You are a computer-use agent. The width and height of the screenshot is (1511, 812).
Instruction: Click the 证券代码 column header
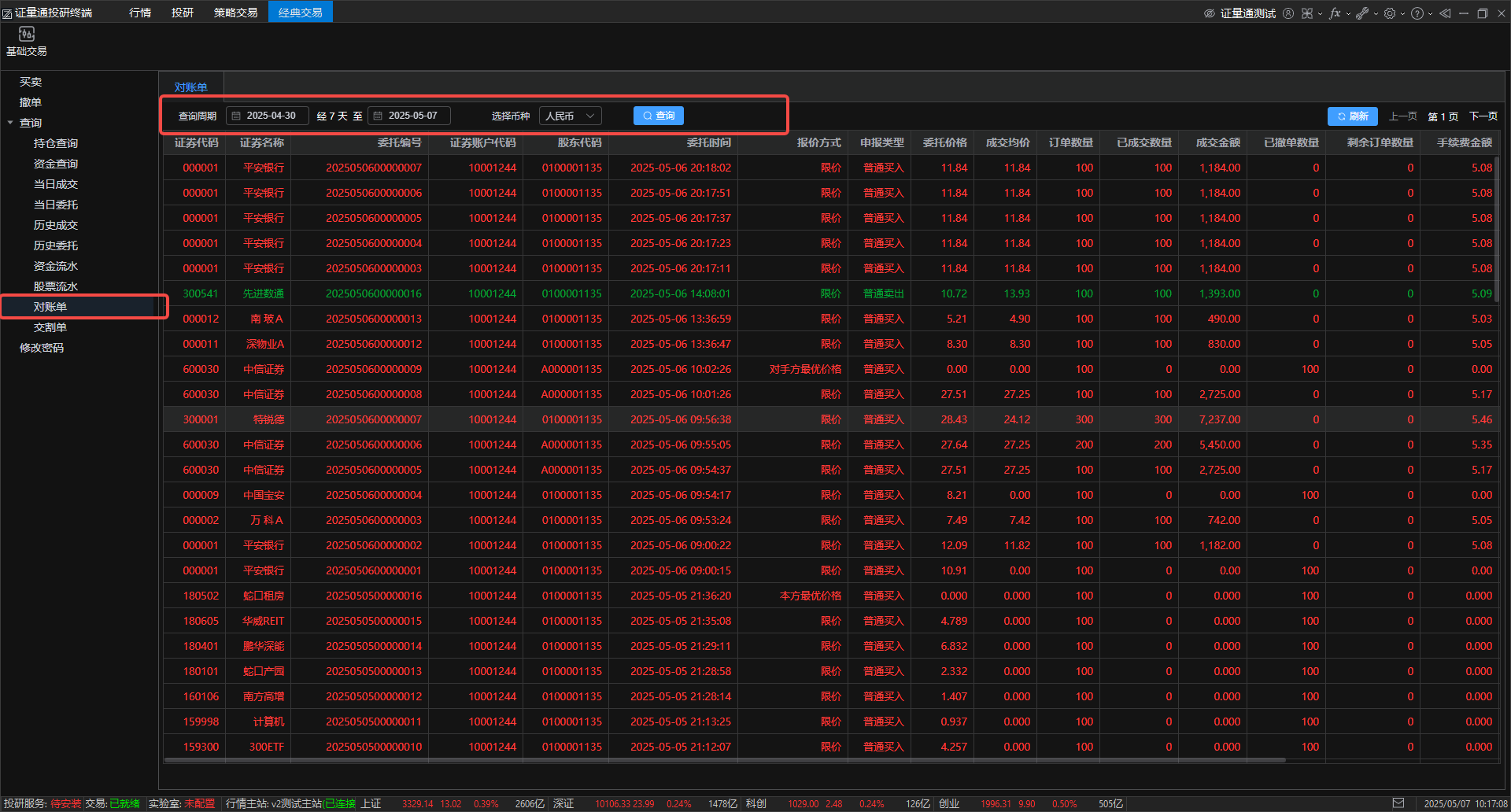coord(196,142)
